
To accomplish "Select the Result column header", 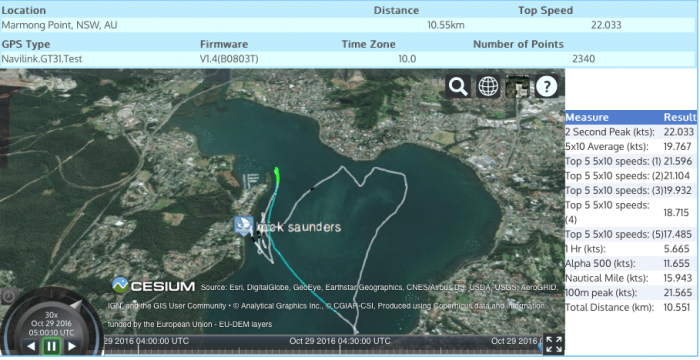I will click(679, 117).
